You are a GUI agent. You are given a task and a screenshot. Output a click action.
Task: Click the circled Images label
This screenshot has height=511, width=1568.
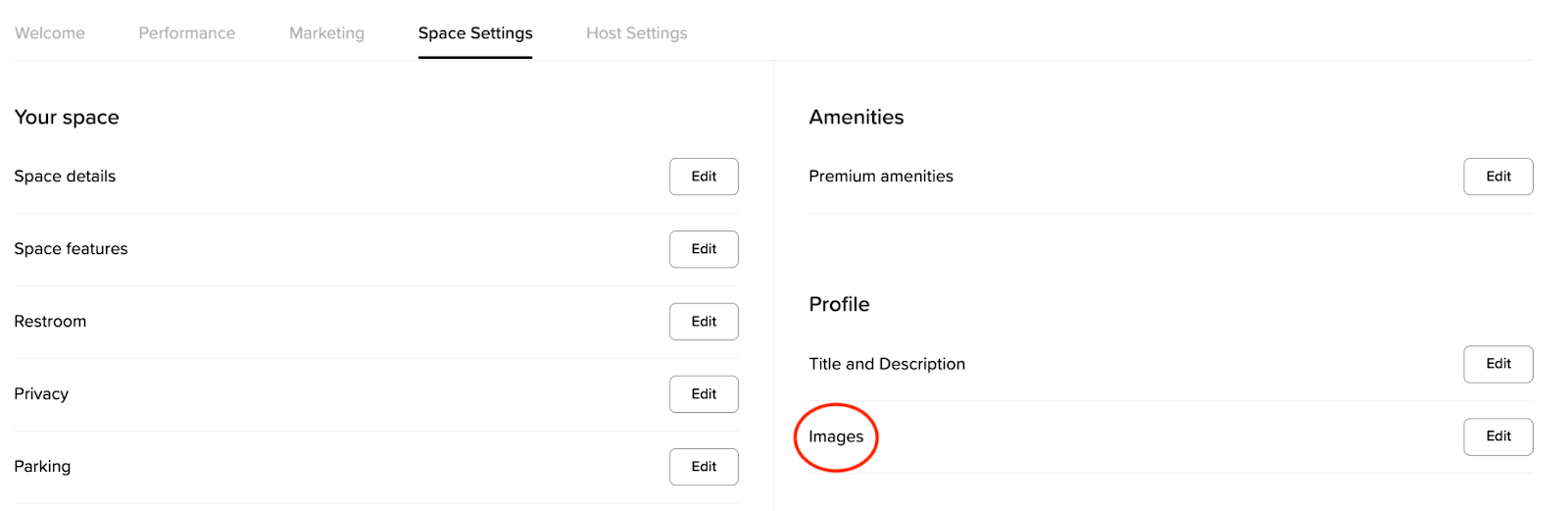coord(836,437)
